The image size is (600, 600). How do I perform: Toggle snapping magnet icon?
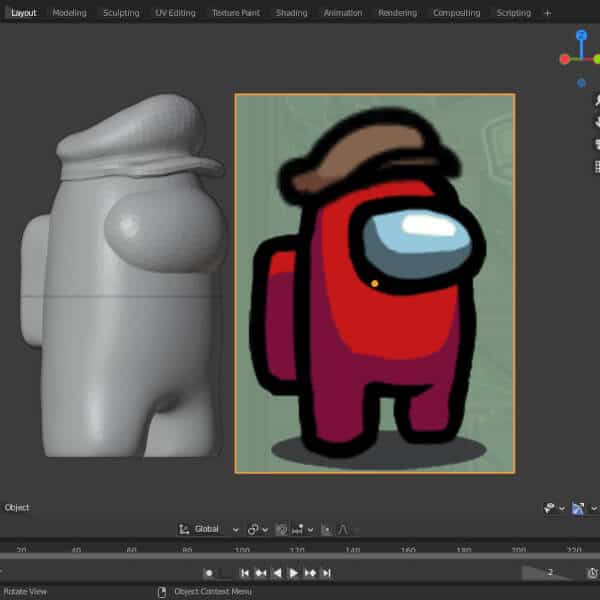281,530
